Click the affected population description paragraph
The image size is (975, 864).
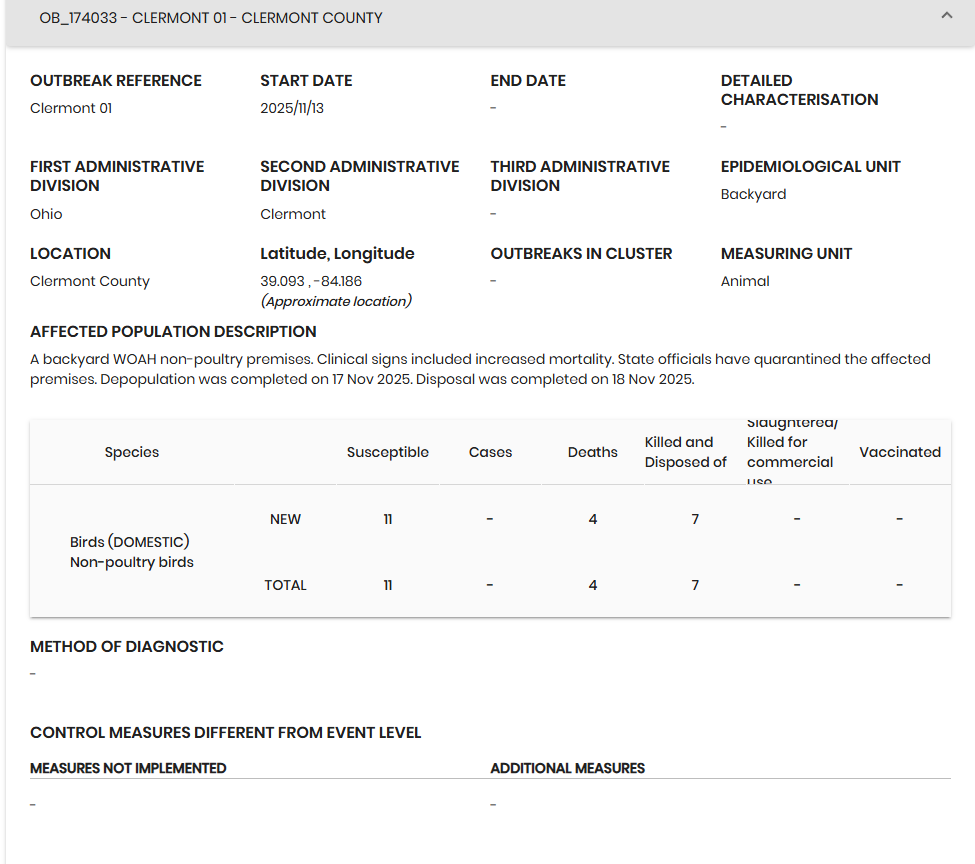click(480, 369)
